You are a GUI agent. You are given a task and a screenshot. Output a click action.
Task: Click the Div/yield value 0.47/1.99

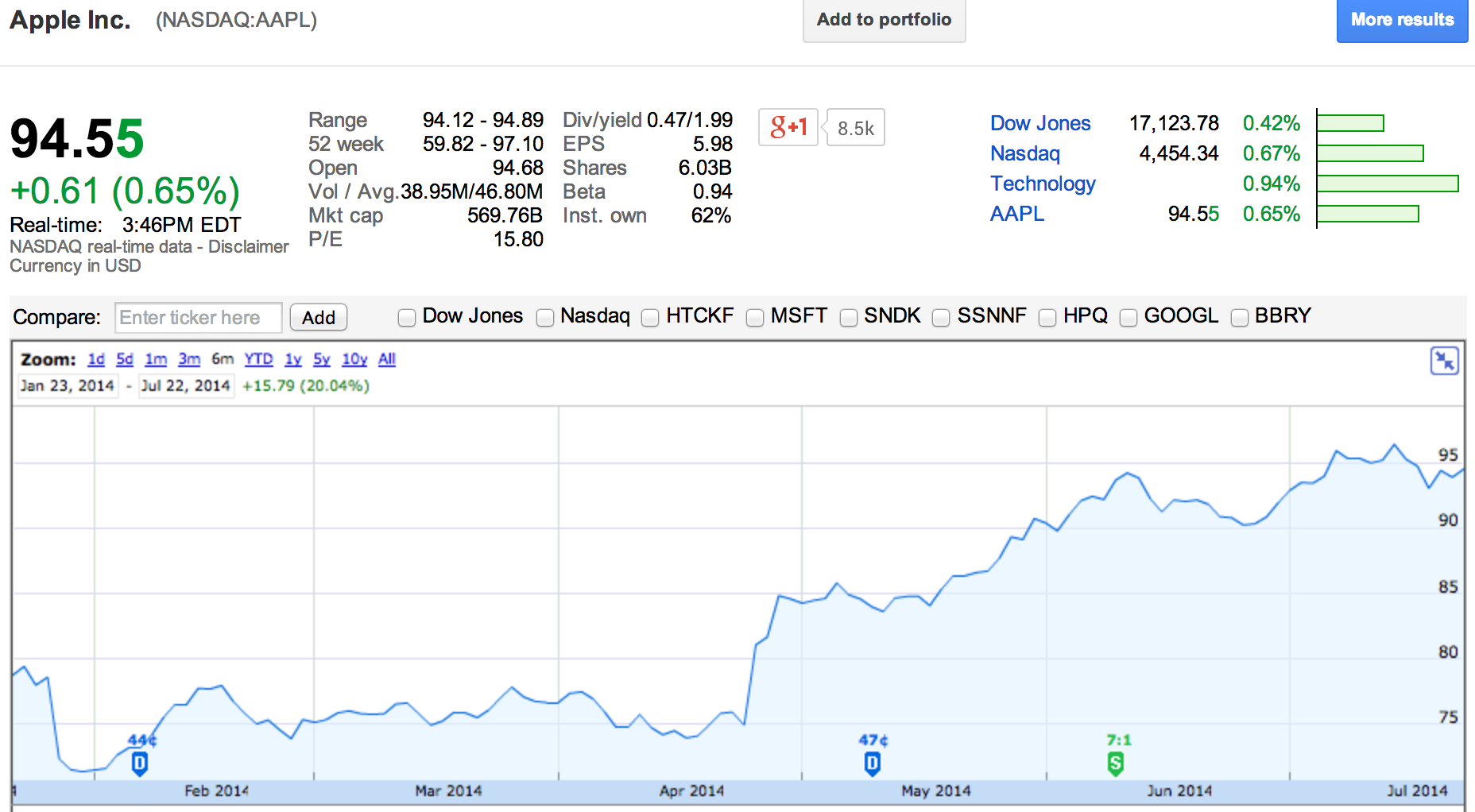click(x=690, y=120)
